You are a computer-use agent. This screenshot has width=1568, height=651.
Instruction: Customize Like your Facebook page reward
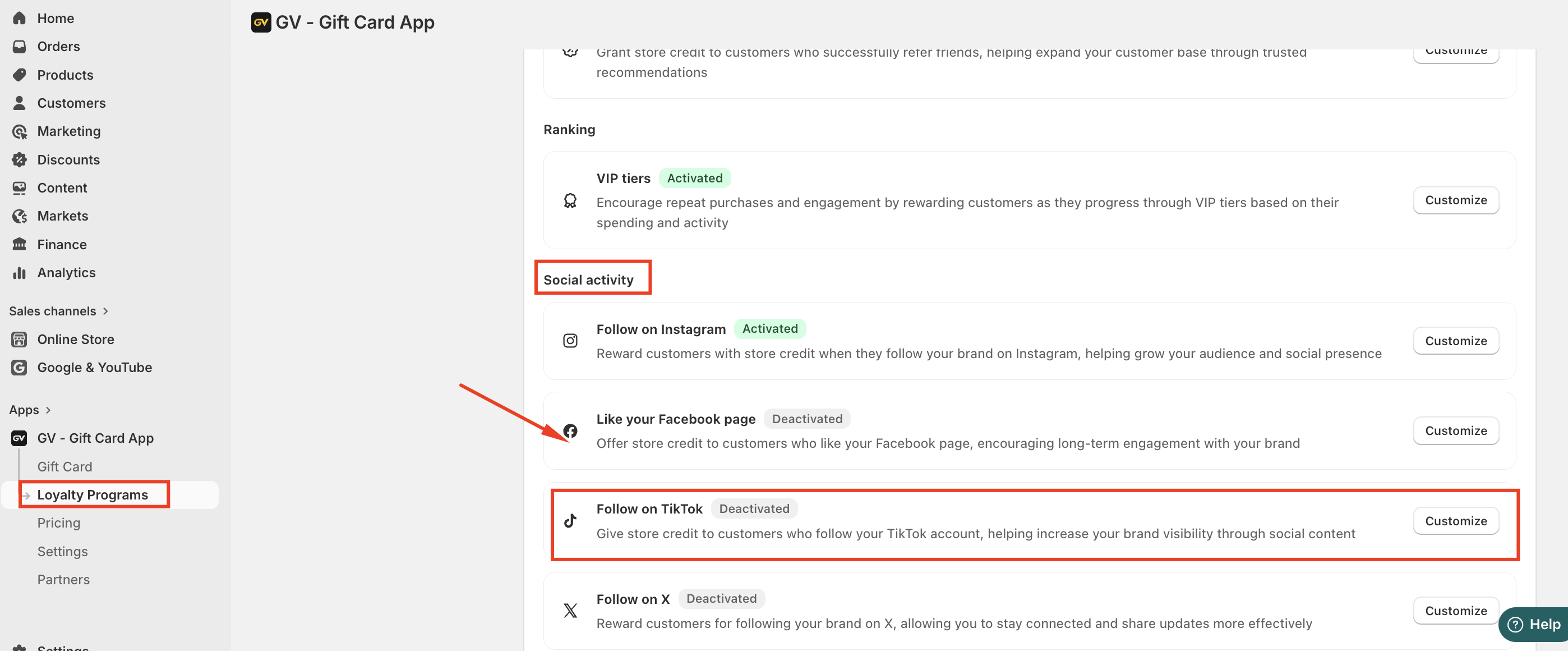coord(1455,430)
